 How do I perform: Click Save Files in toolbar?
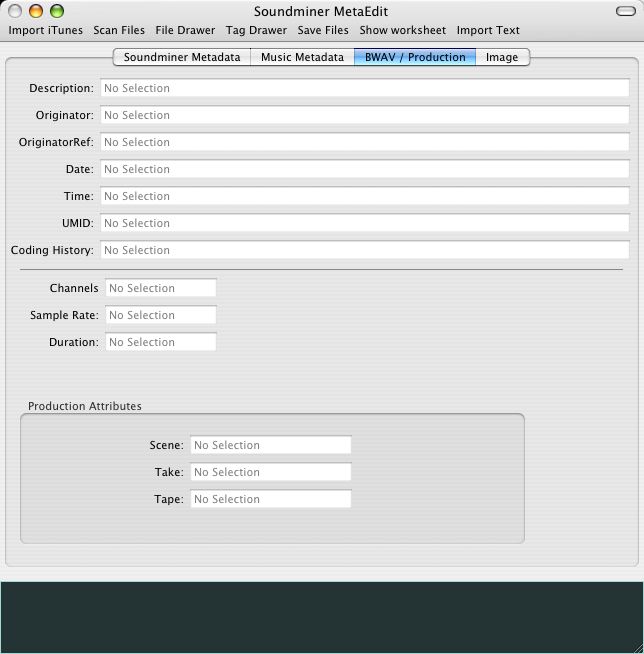point(323,30)
